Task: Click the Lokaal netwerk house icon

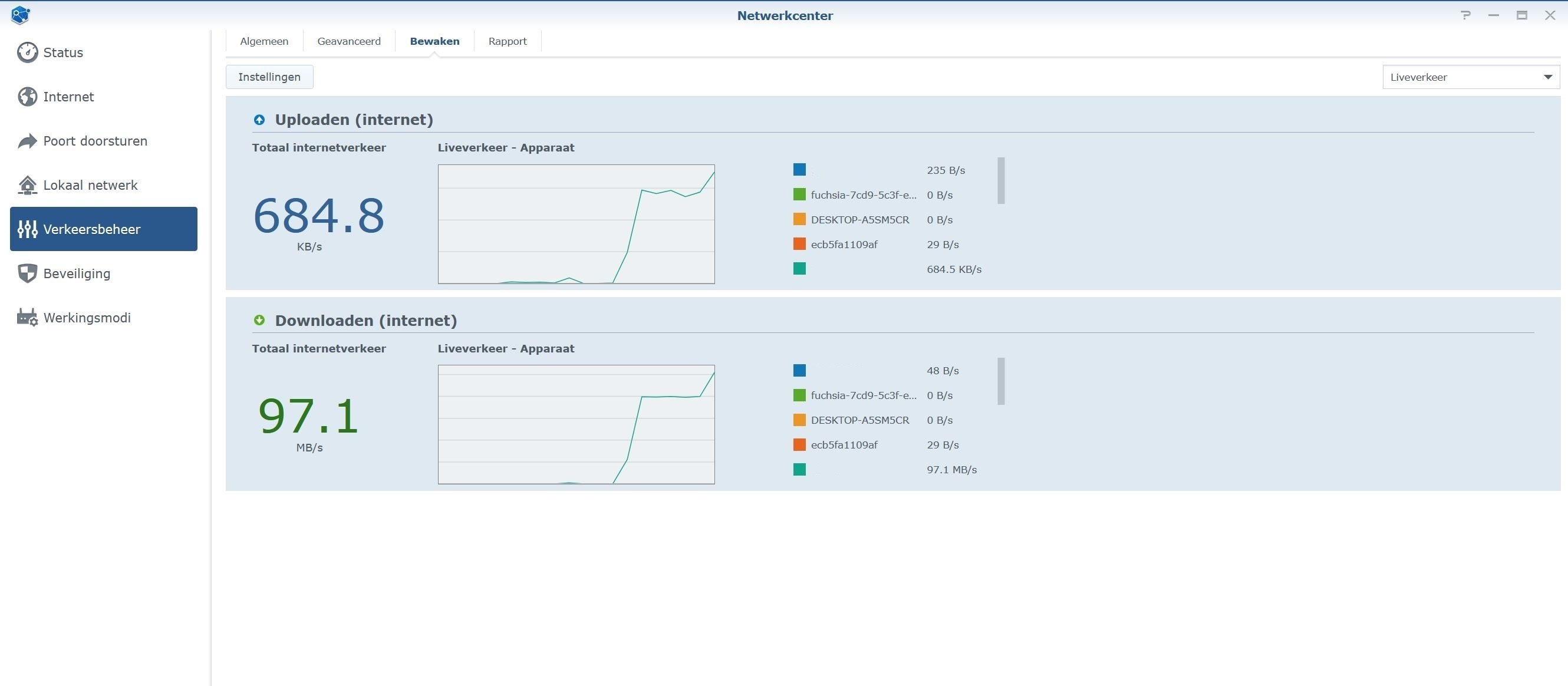Action: click(27, 185)
